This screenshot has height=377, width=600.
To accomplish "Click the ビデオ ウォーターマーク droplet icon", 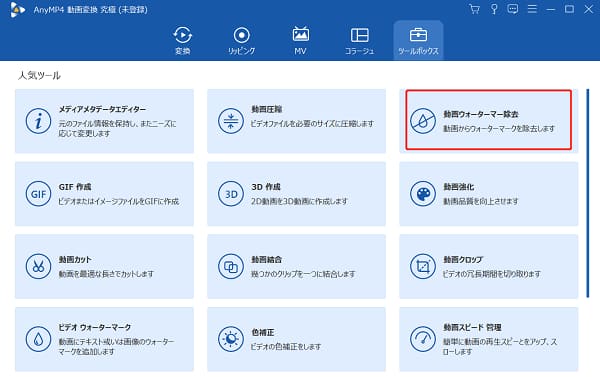I will (38, 339).
